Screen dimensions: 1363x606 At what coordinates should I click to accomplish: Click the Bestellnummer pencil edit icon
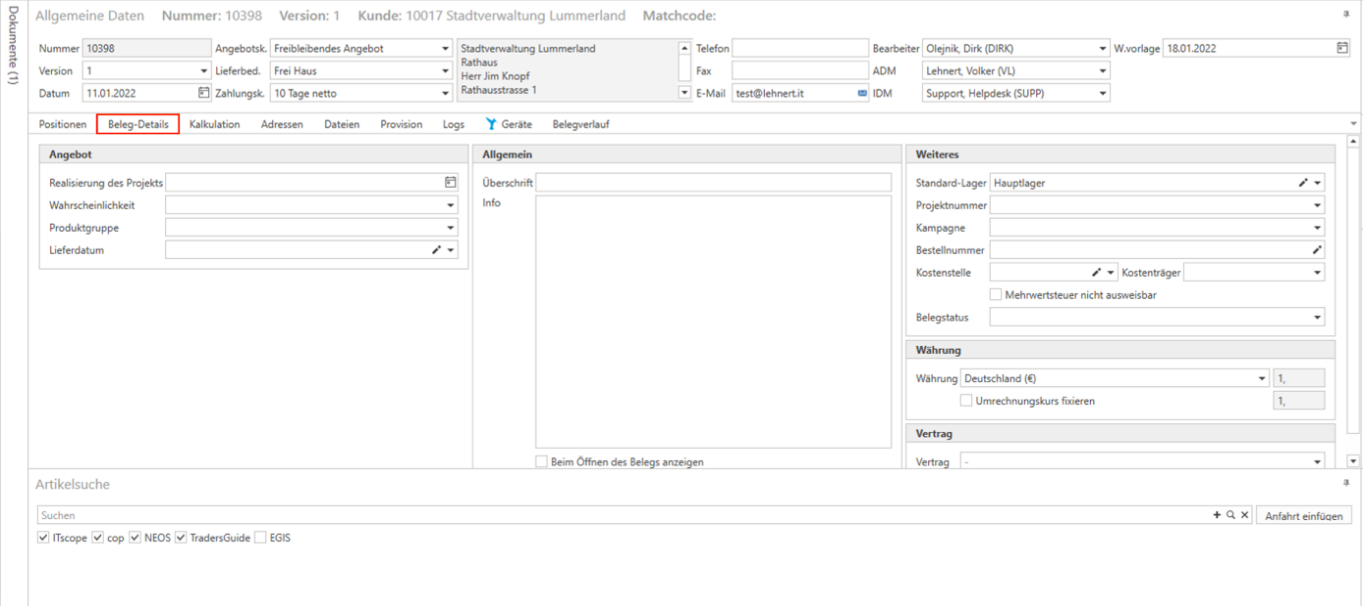(1317, 250)
